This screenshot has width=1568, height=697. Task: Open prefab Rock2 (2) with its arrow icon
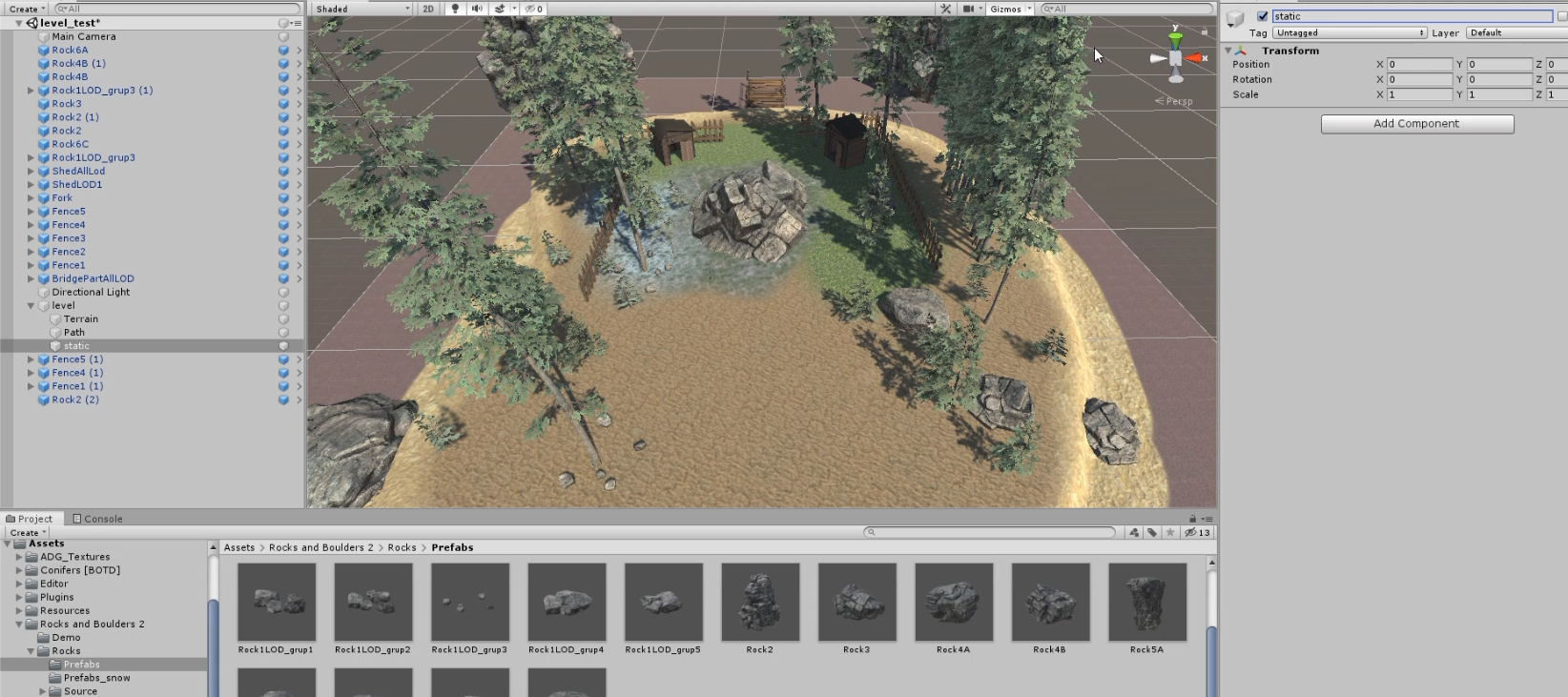click(299, 400)
